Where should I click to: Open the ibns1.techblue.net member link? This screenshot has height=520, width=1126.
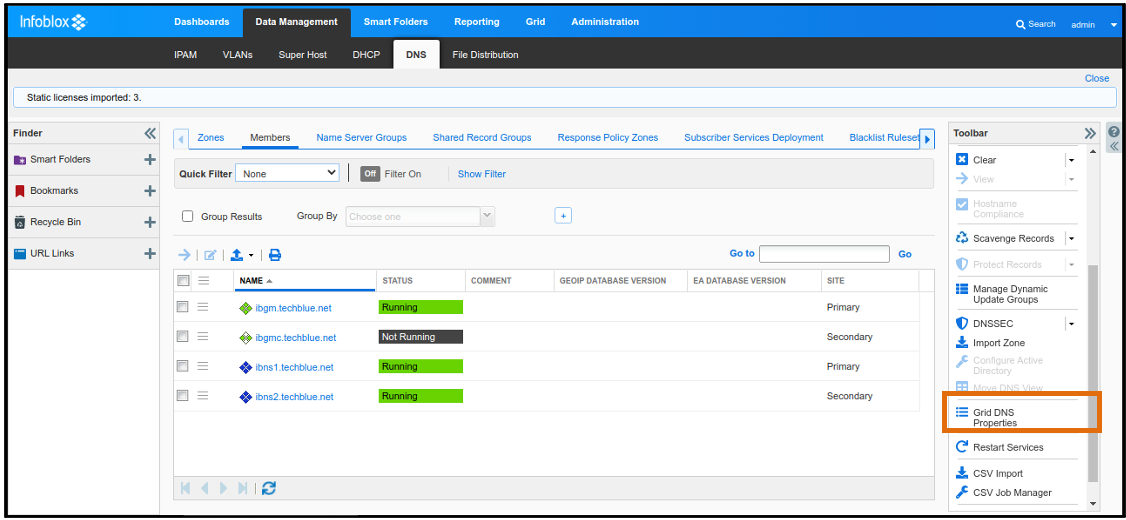pyautogui.click(x=294, y=368)
